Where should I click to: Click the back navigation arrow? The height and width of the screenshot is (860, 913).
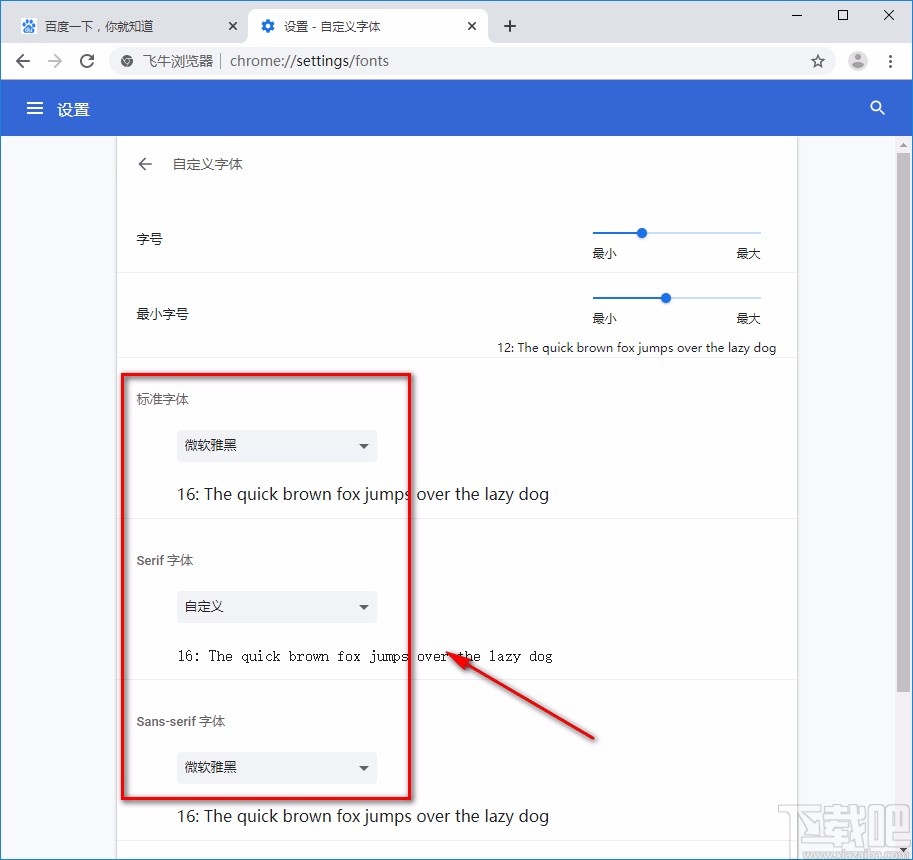pyautogui.click(x=22, y=60)
